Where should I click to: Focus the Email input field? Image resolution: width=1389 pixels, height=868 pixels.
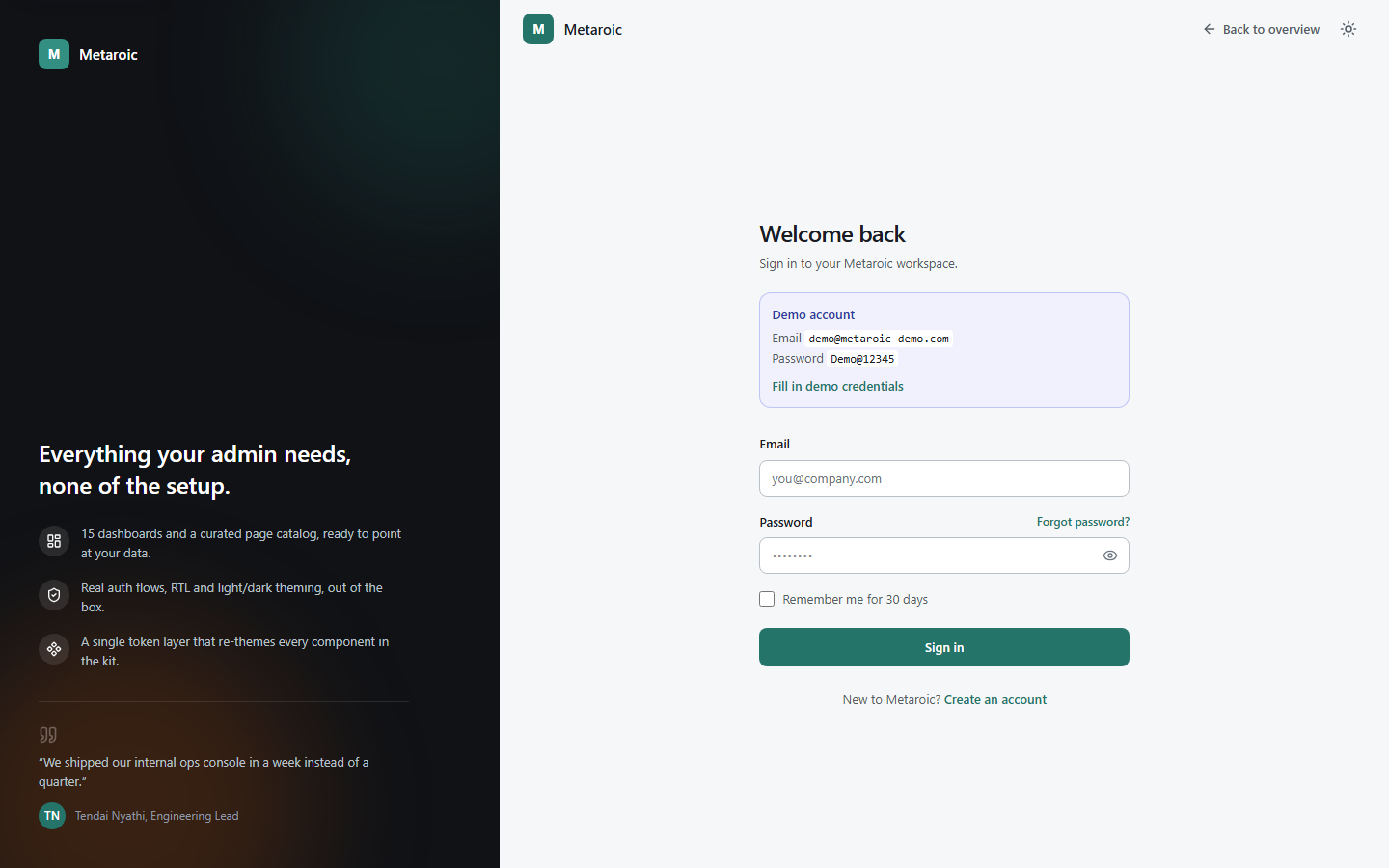tap(944, 478)
